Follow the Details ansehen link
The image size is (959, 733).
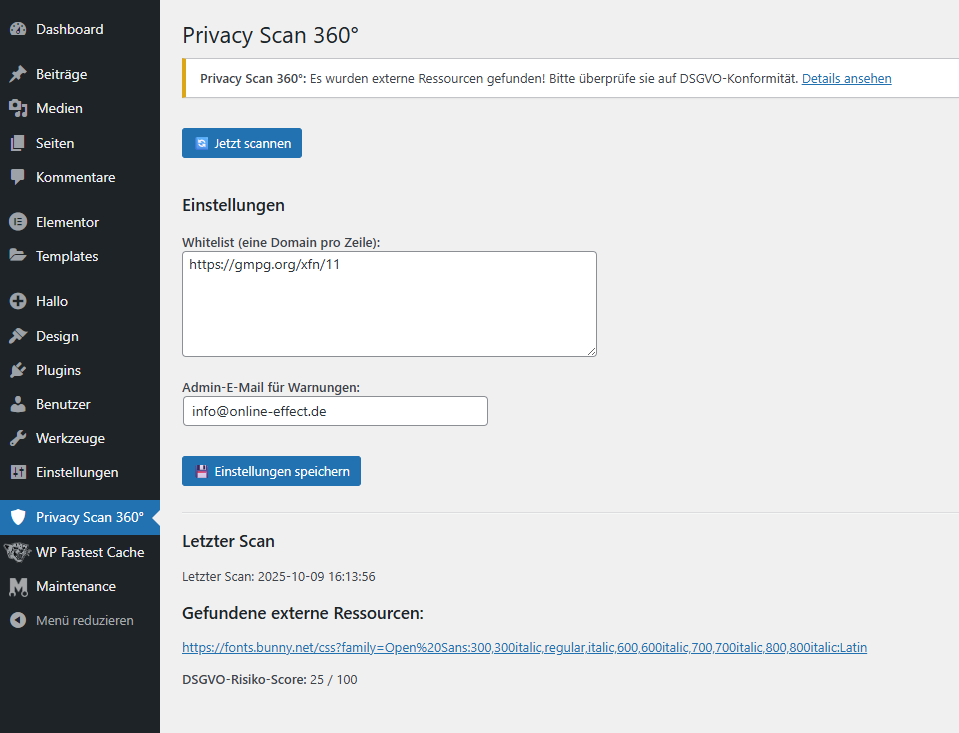[x=846, y=78]
